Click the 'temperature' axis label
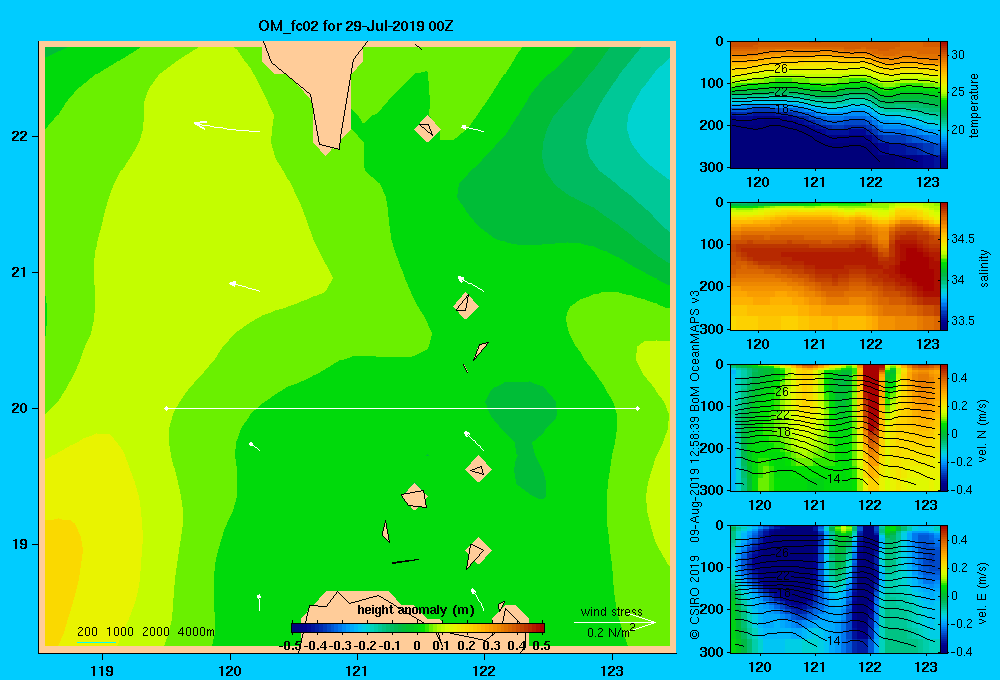Image resolution: width=1000 pixels, height=680 pixels. [x=973, y=105]
